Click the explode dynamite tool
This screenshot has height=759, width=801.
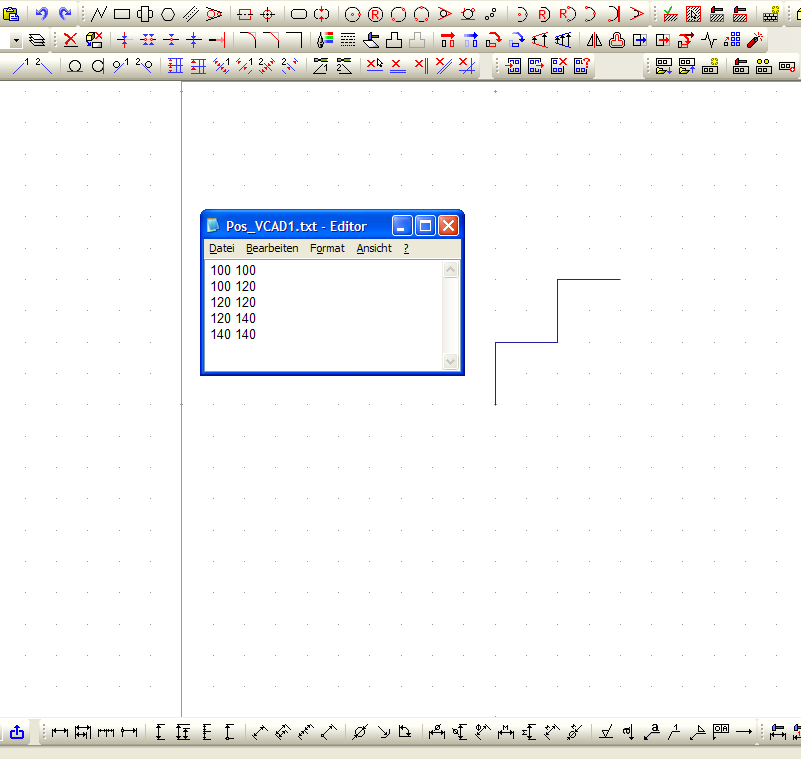coord(755,40)
